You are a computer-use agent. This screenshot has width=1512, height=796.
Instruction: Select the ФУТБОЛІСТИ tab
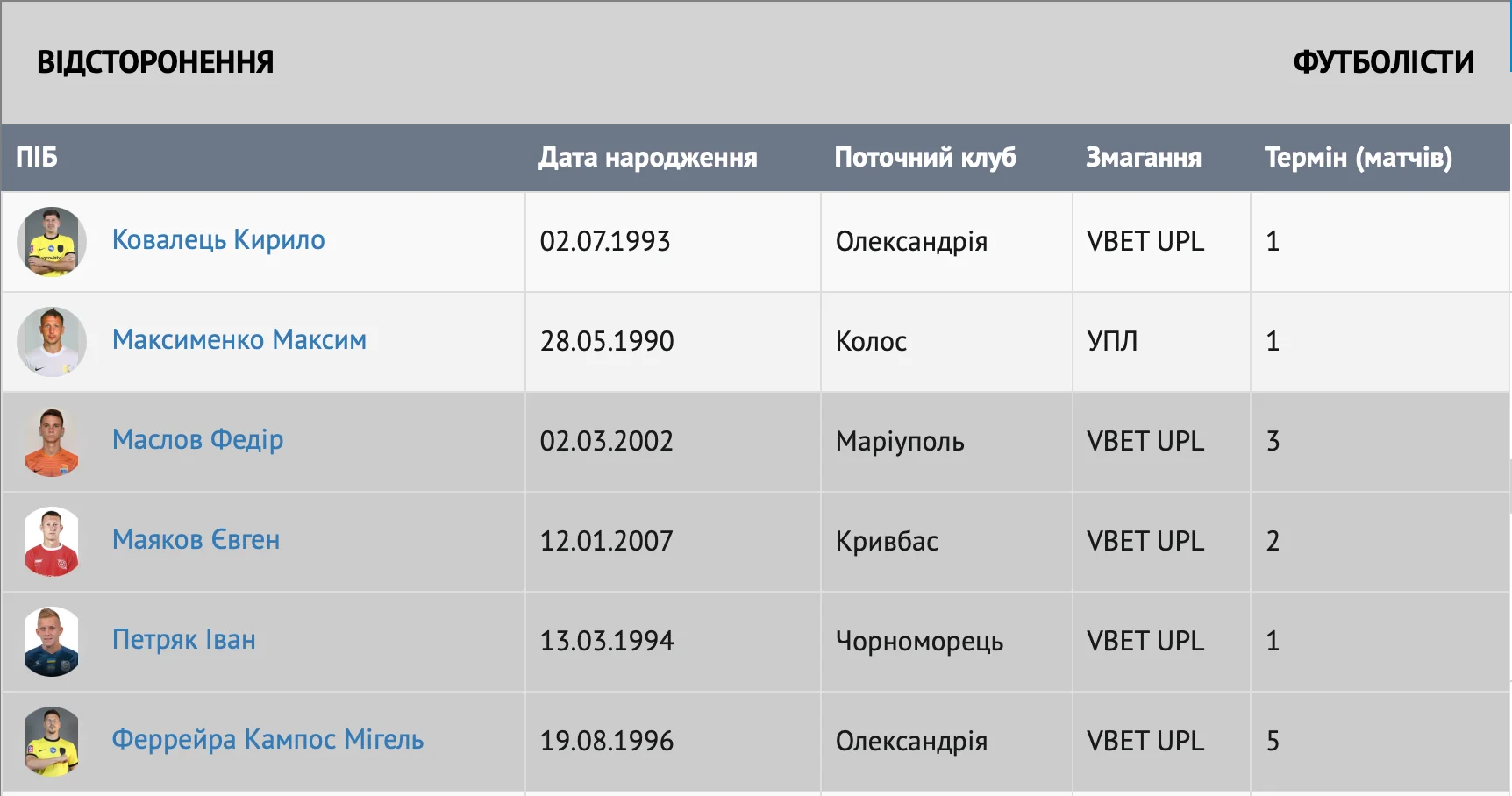tap(1383, 62)
